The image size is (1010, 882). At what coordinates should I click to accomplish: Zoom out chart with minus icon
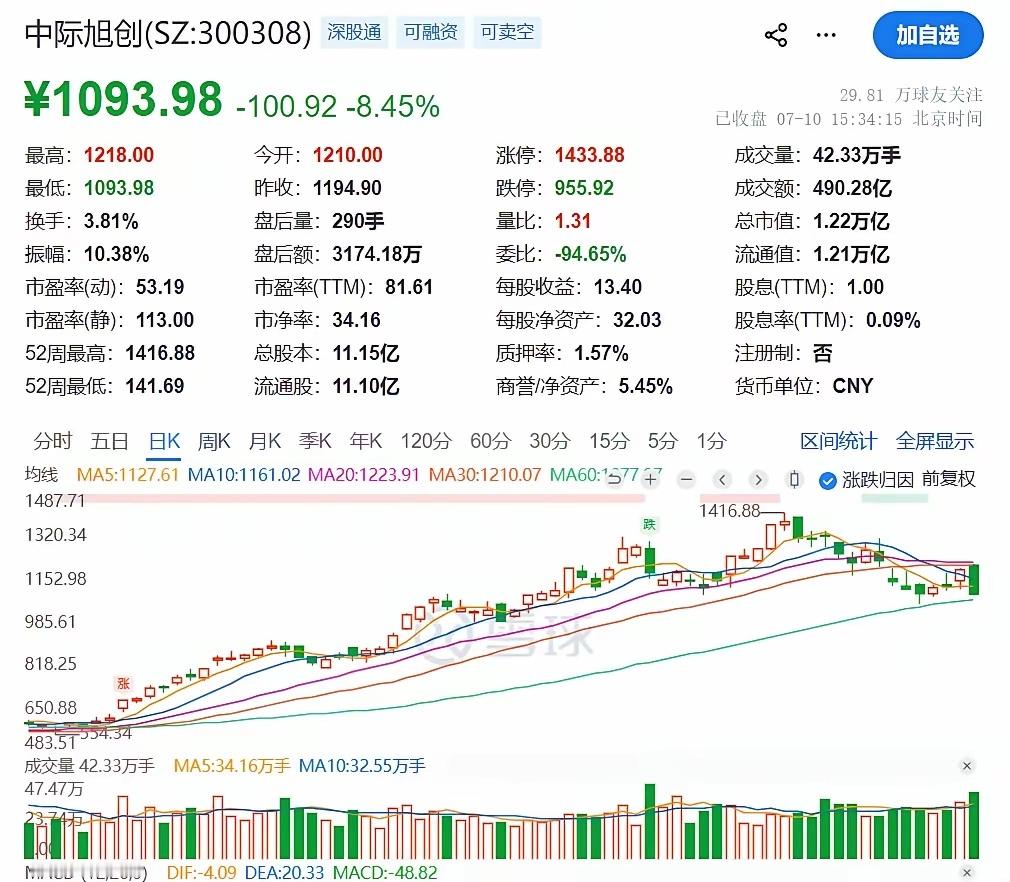pyautogui.click(x=687, y=479)
